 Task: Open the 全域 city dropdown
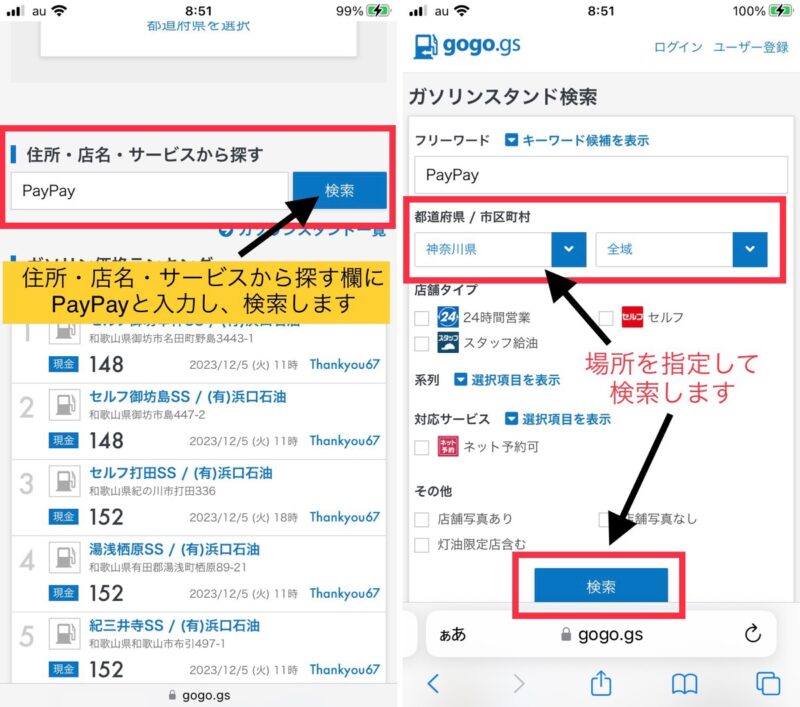click(681, 249)
